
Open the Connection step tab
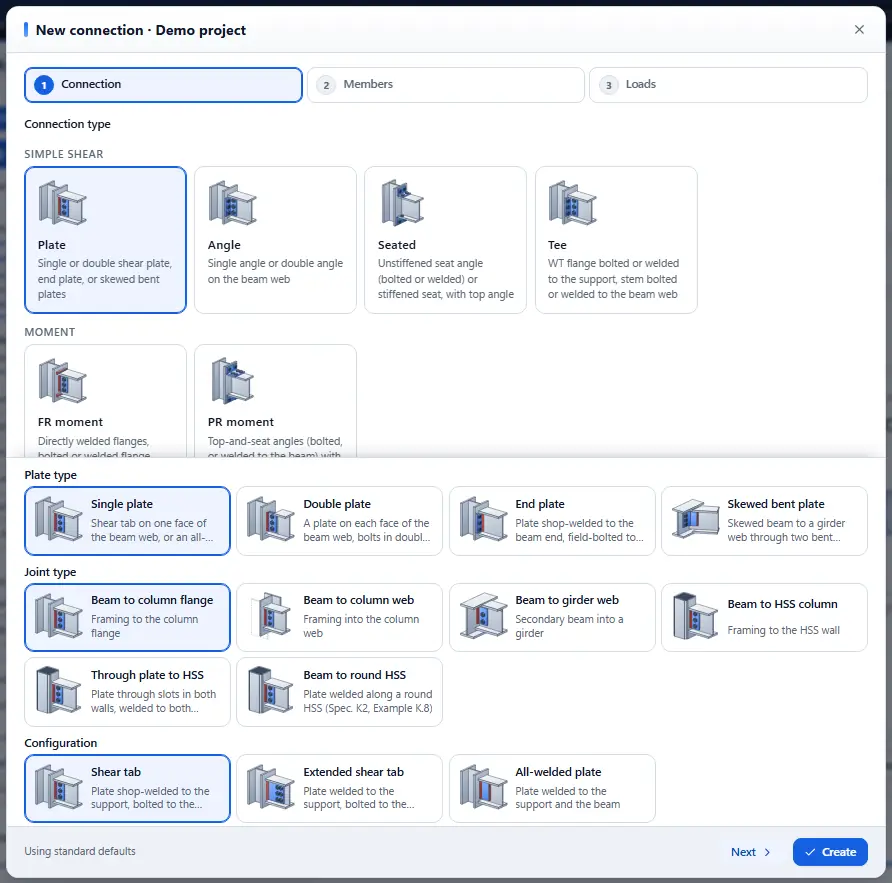(163, 85)
